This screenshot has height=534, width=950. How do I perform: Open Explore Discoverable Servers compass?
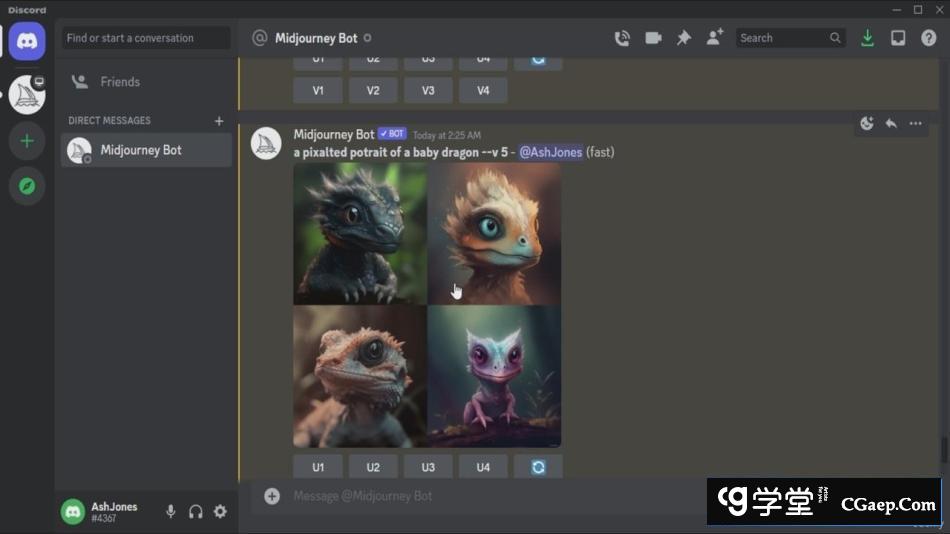[x=27, y=186]
